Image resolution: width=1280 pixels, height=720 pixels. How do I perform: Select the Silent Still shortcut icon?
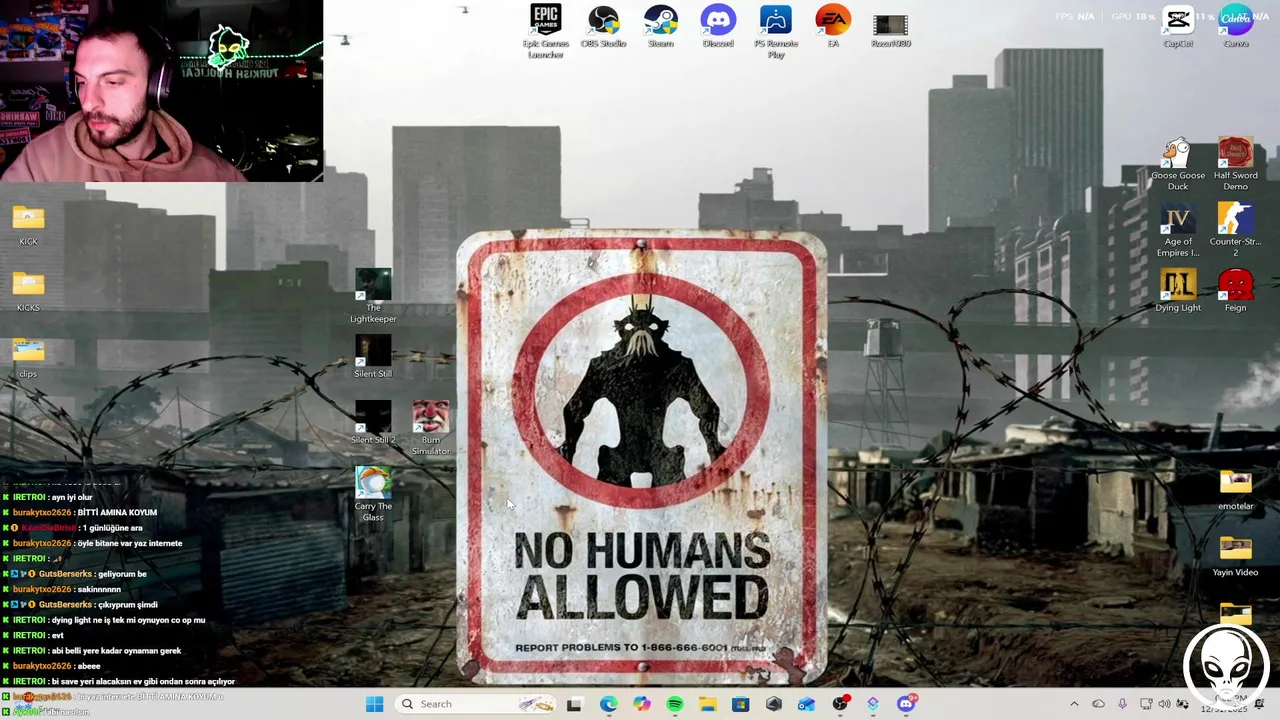click(x=373, y=357)
